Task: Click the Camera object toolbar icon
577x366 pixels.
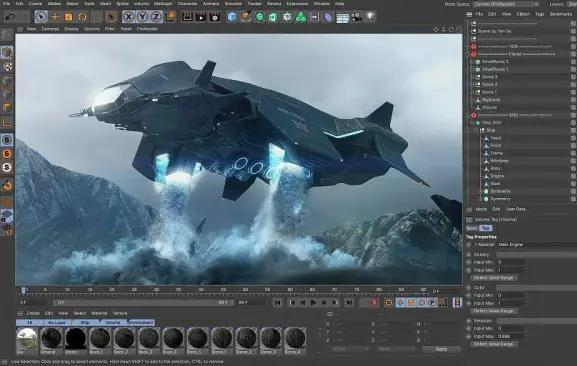Action: coord(356,17)
